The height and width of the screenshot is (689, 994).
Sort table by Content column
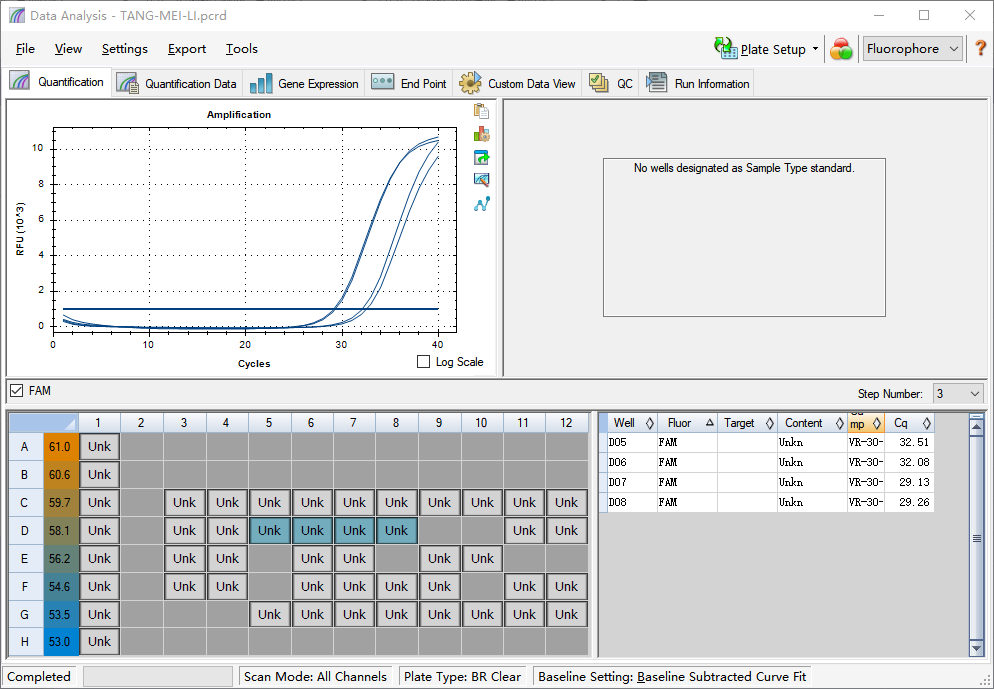[812, 423]
